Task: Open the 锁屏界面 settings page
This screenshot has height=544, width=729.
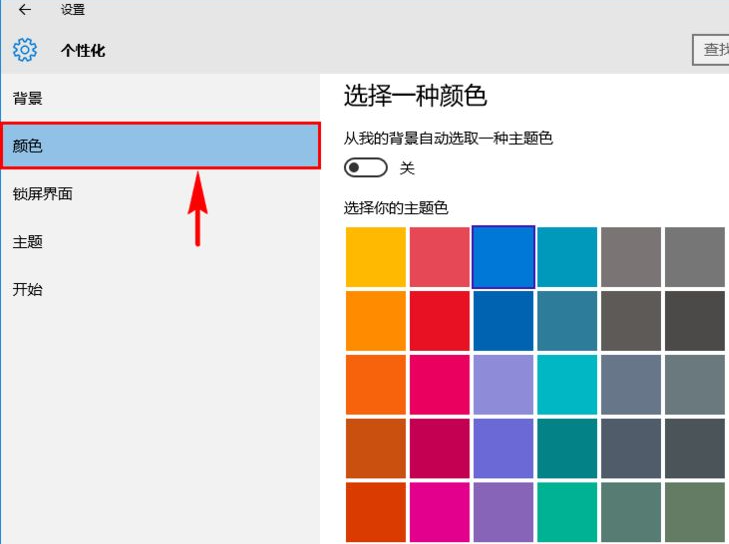Action: [x=42, y=194]
